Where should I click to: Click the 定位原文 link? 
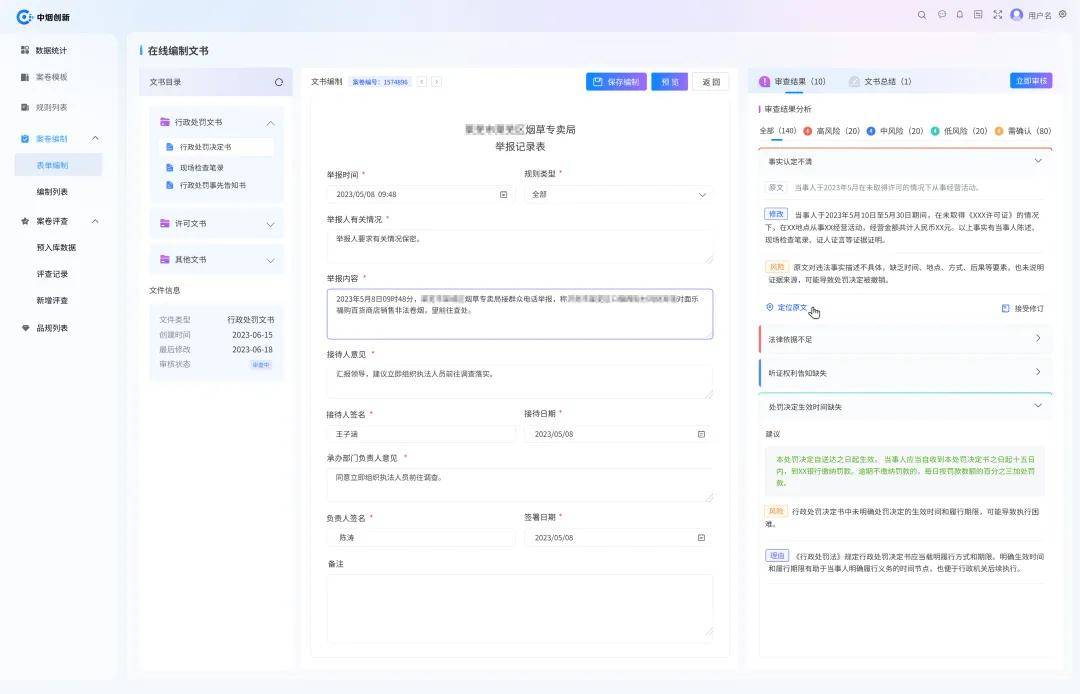pos(787,308)
